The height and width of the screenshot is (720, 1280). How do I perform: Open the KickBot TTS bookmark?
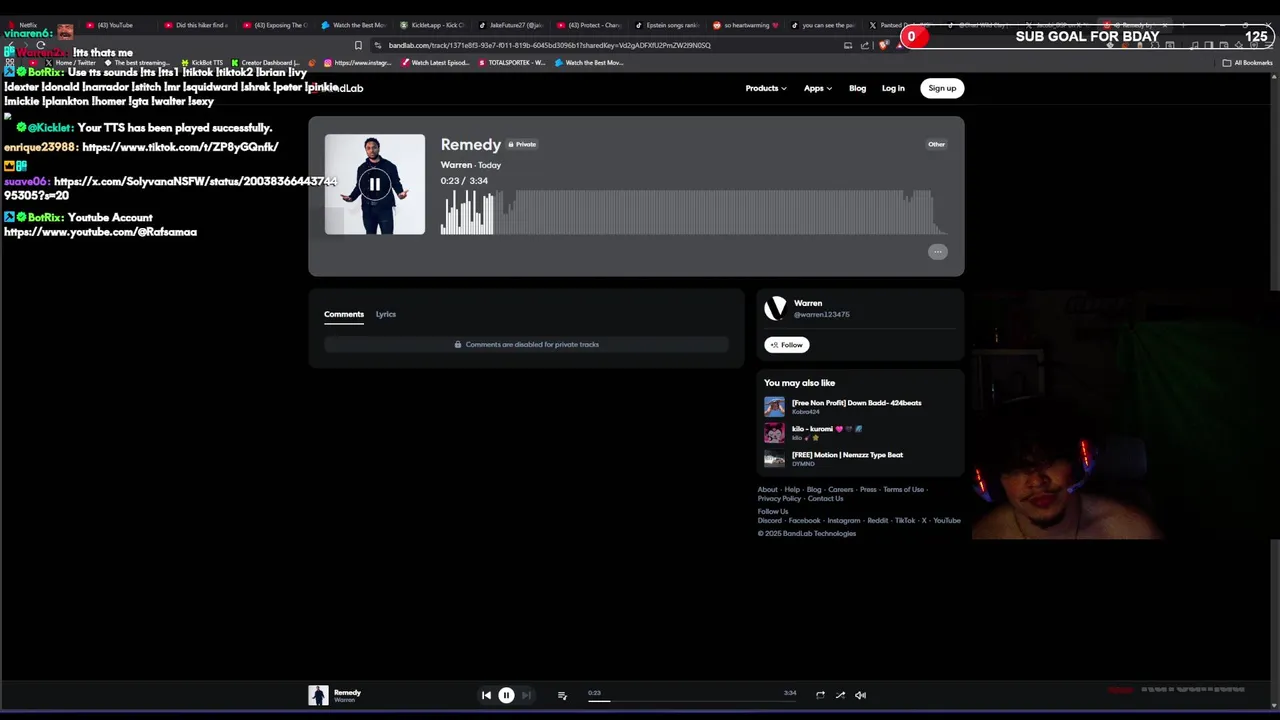tap(202, 63)
